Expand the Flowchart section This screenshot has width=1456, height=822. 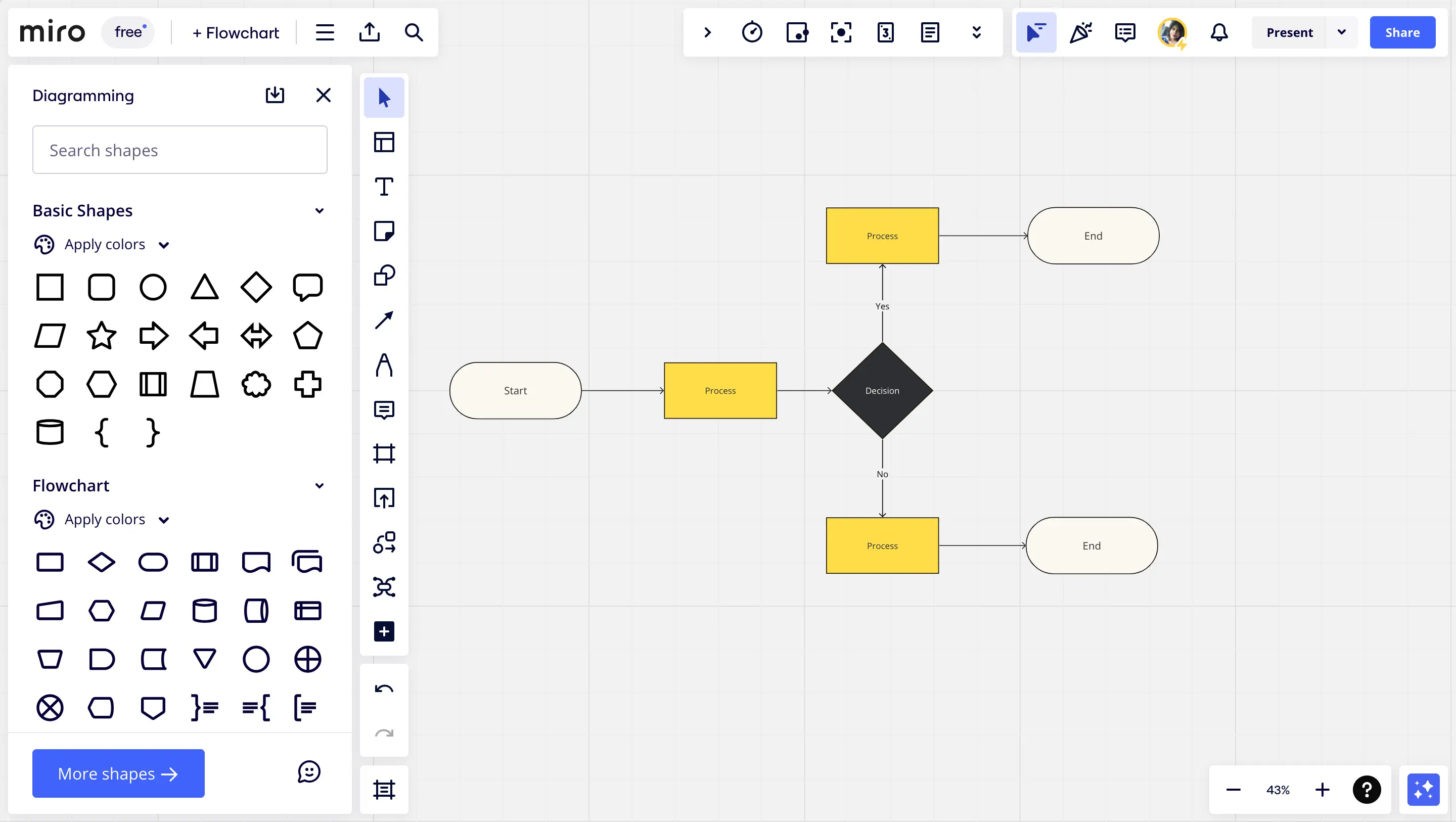coord(319,485)
